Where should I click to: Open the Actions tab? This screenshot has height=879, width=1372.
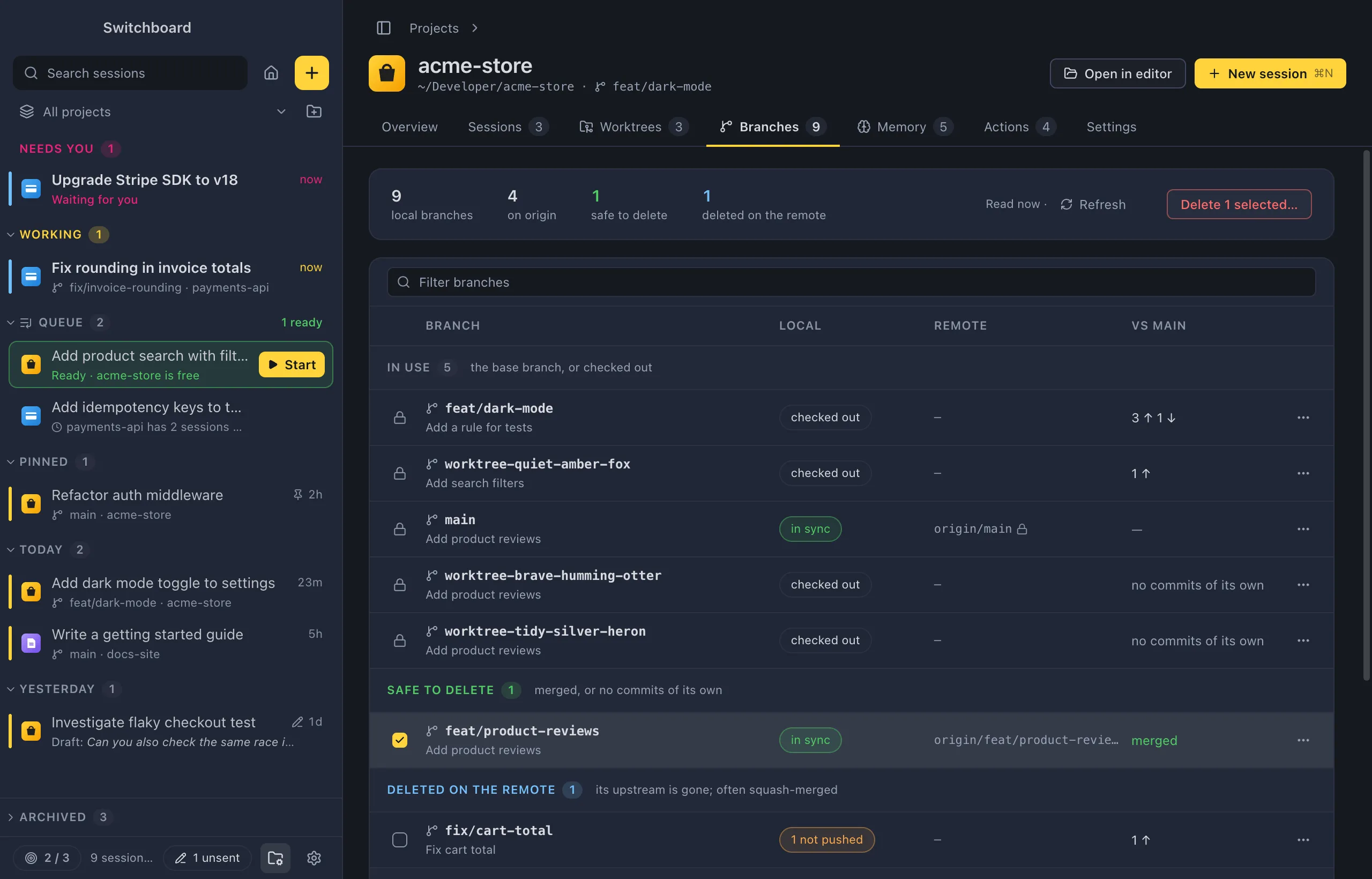click(x=1019, y=126)
